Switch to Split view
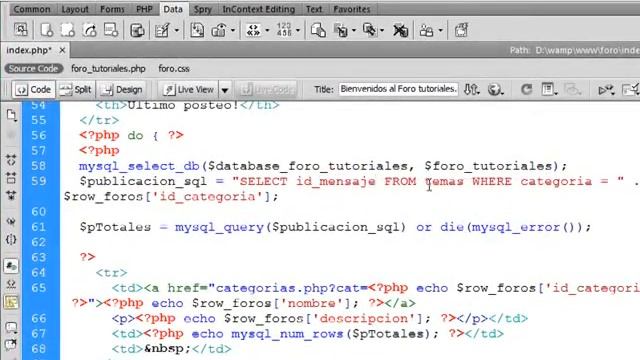The image size is (640, 360). tap(76, 89)
